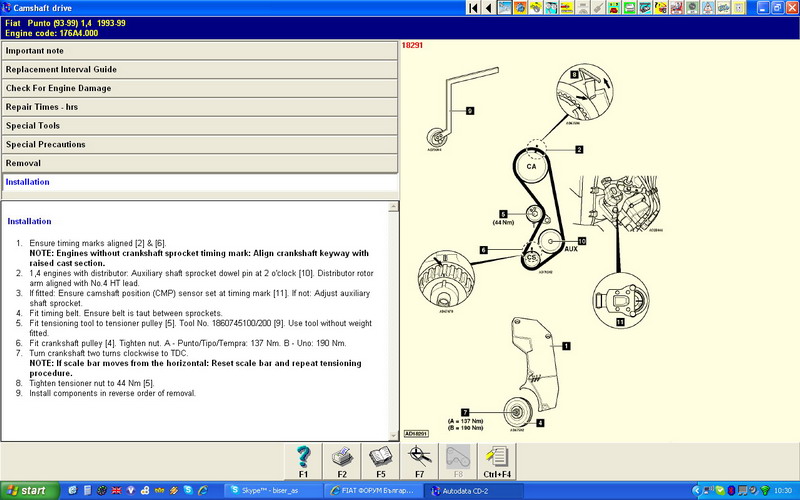Open the Special Precautions section
This screenshot has width=800, height=500.
(x=200, y=145)
